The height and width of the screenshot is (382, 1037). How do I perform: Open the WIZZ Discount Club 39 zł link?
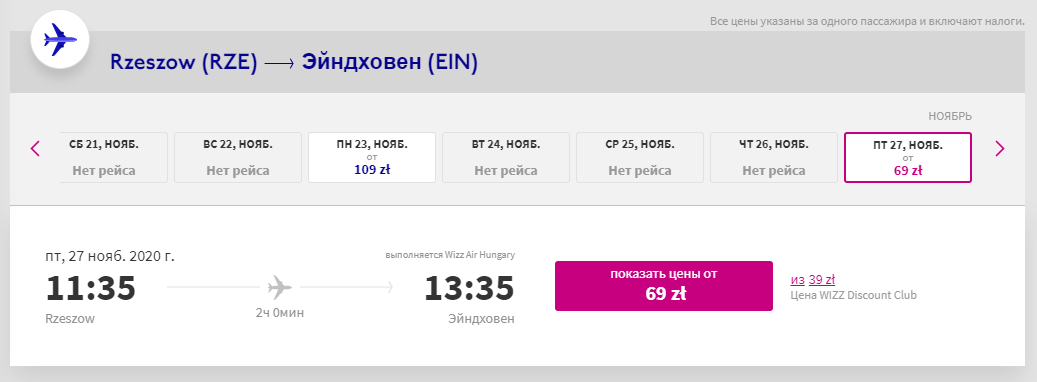pyautogui.click(x=813, y=280)
